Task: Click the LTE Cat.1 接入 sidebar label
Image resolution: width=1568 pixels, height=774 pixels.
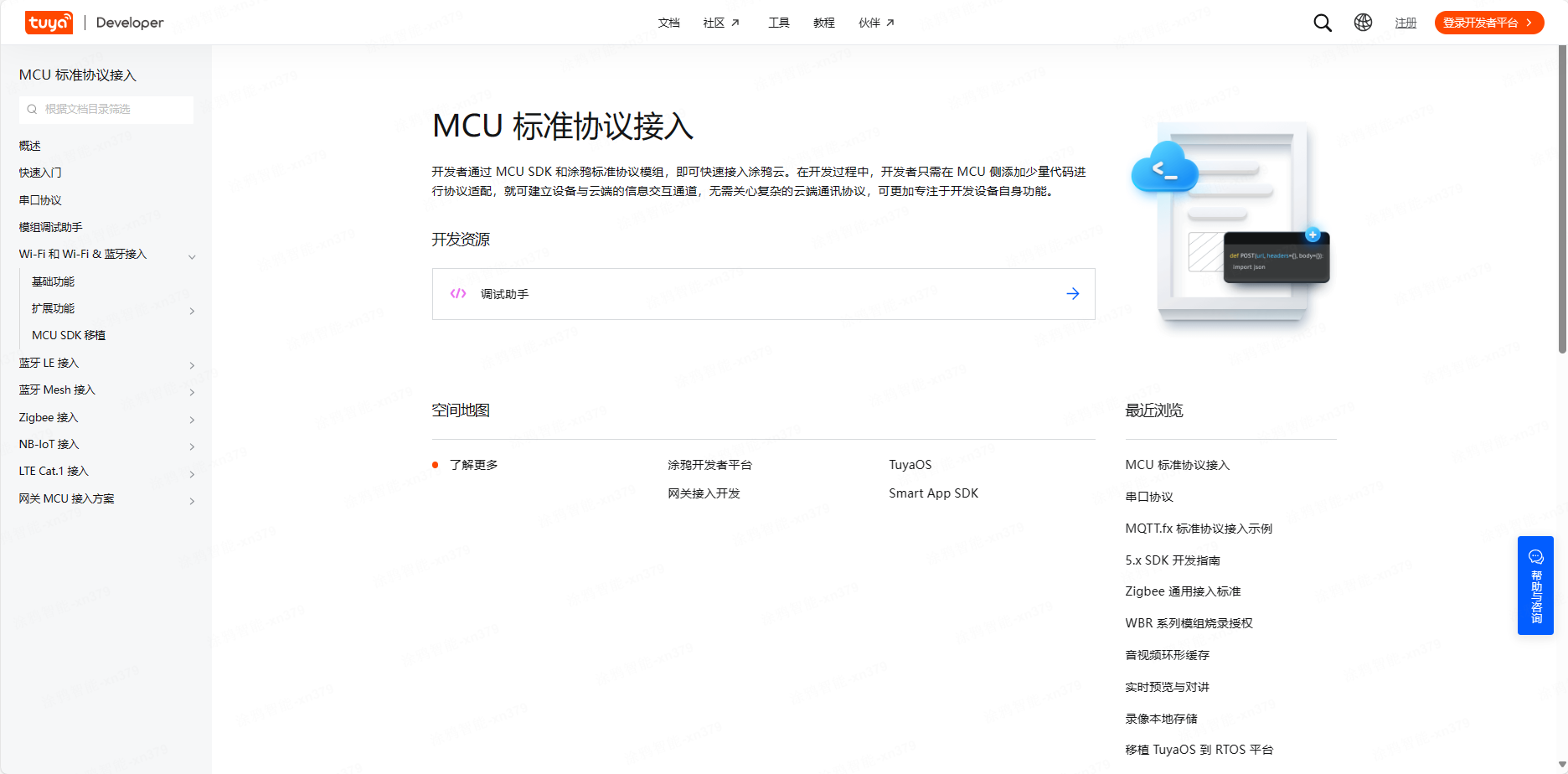Action: pos(54,471)
